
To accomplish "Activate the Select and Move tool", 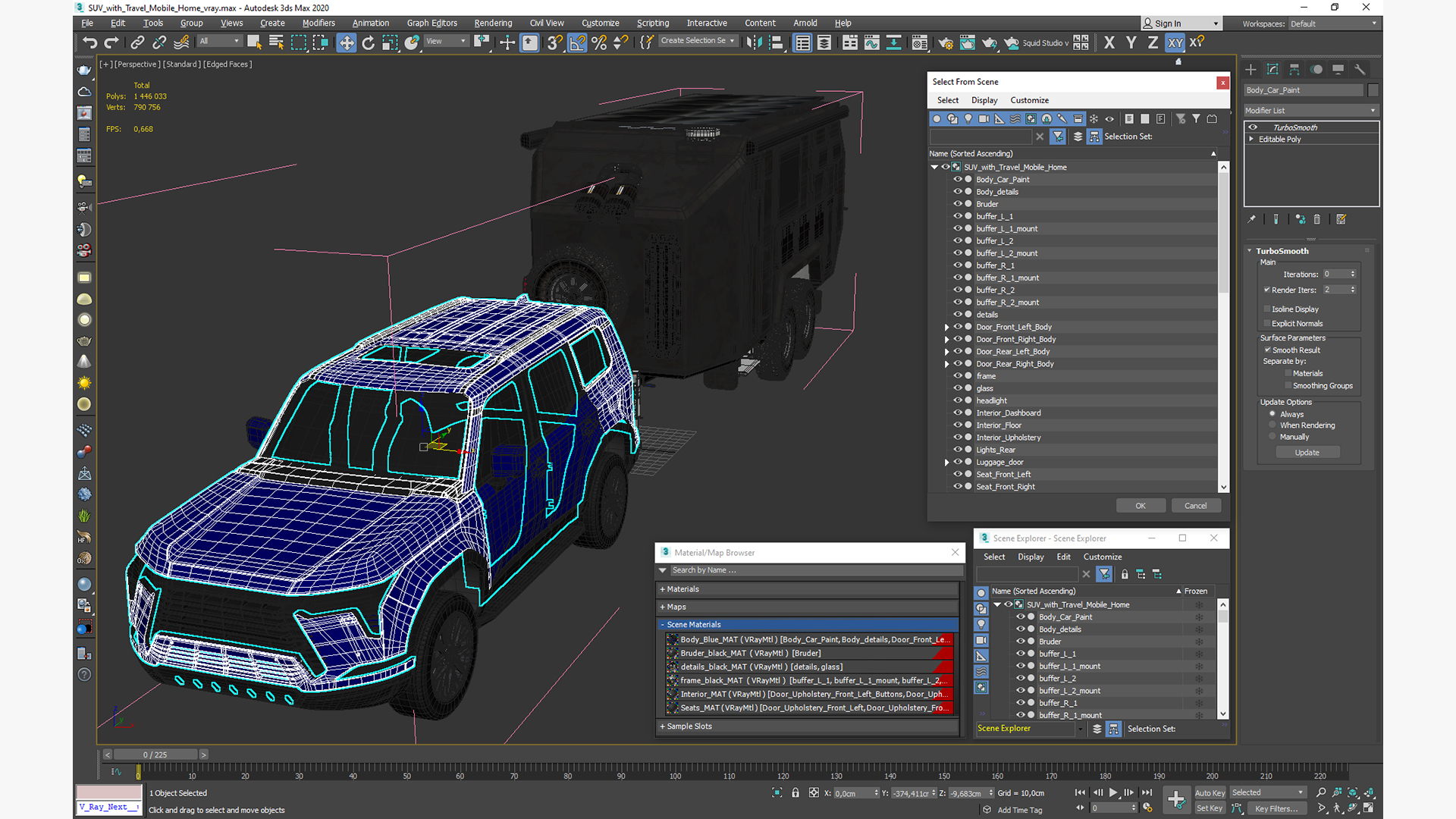I will (x=347, y=42).
